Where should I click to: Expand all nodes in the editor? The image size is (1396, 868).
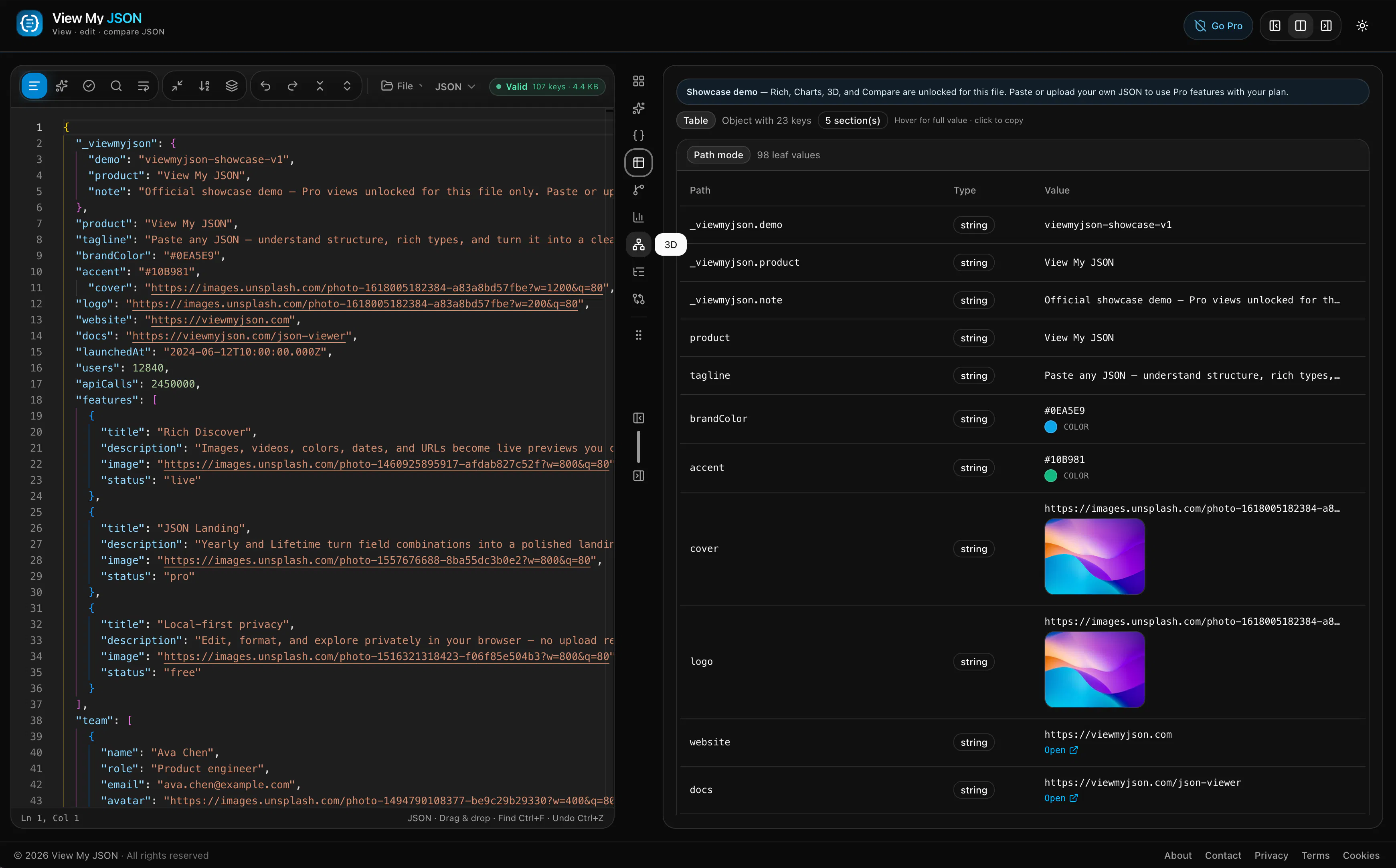coord(348,86)
